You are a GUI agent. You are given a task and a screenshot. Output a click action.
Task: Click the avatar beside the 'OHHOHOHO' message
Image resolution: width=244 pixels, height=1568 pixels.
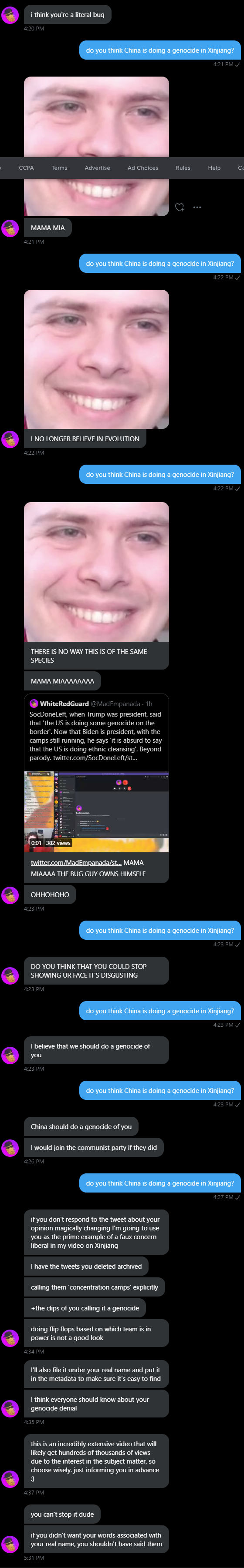coord(10,895)
